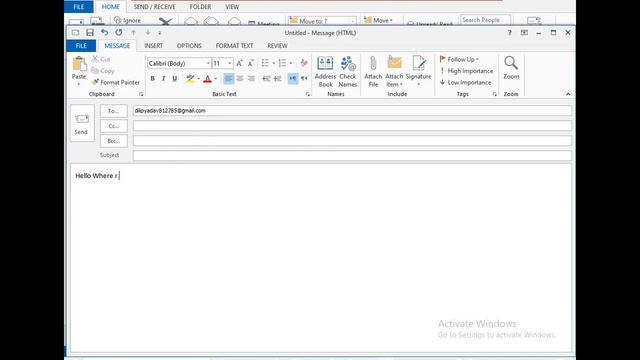Open the Clipboard dialog launcher
640x360 pixels.
coord(141,94)
